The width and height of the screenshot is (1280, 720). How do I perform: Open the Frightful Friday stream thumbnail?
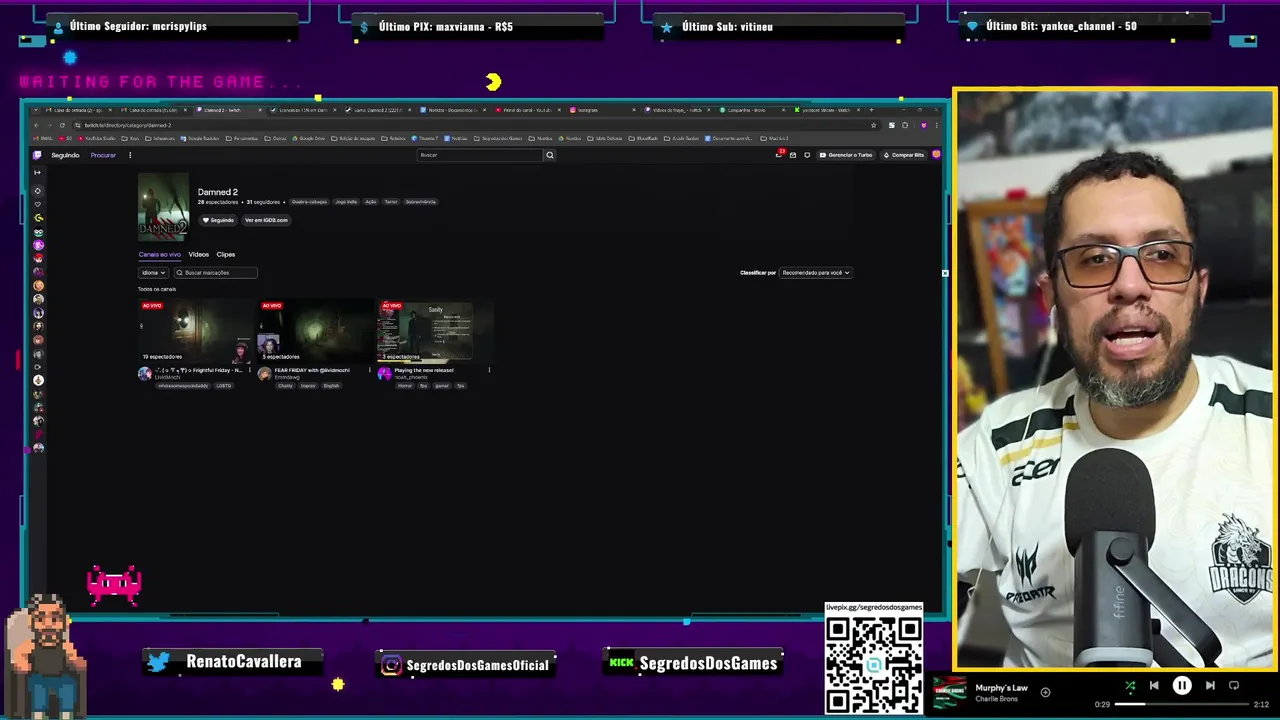196,331
